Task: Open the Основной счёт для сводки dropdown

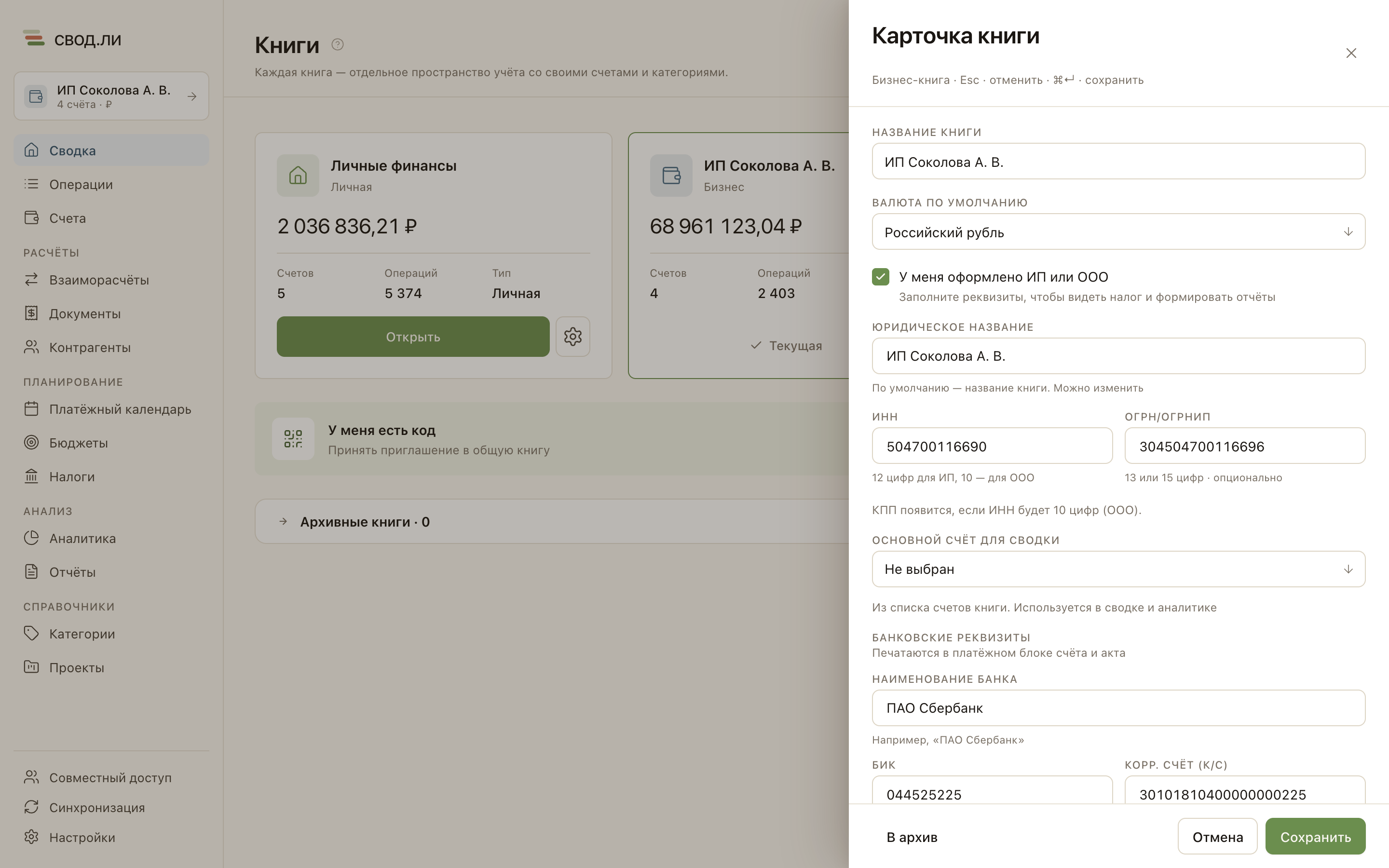Action: pos(1118,569)
